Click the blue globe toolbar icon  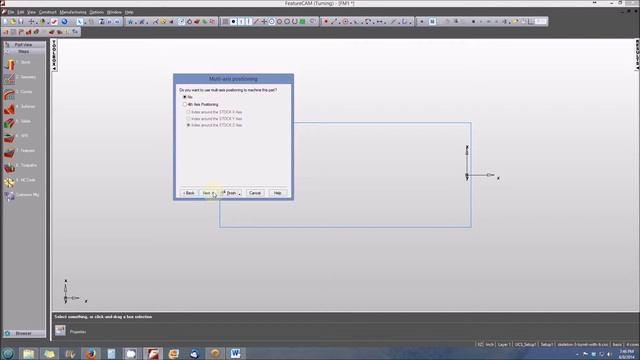click(x=64, y=21)
